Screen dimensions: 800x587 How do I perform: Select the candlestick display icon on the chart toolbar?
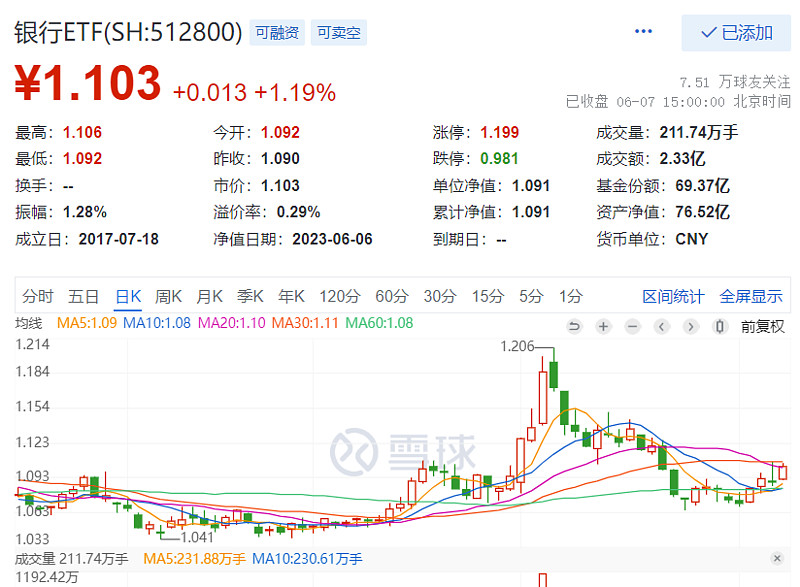720,327
